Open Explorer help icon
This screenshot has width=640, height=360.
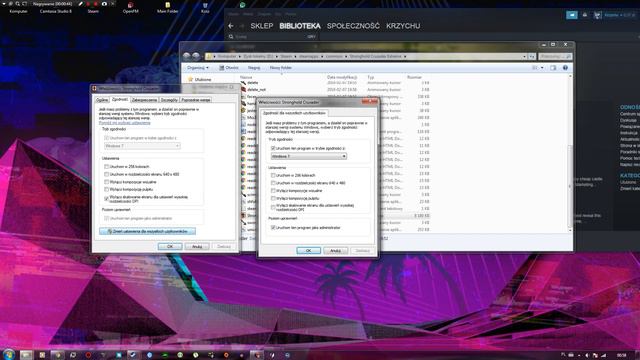tap(565, 68)
